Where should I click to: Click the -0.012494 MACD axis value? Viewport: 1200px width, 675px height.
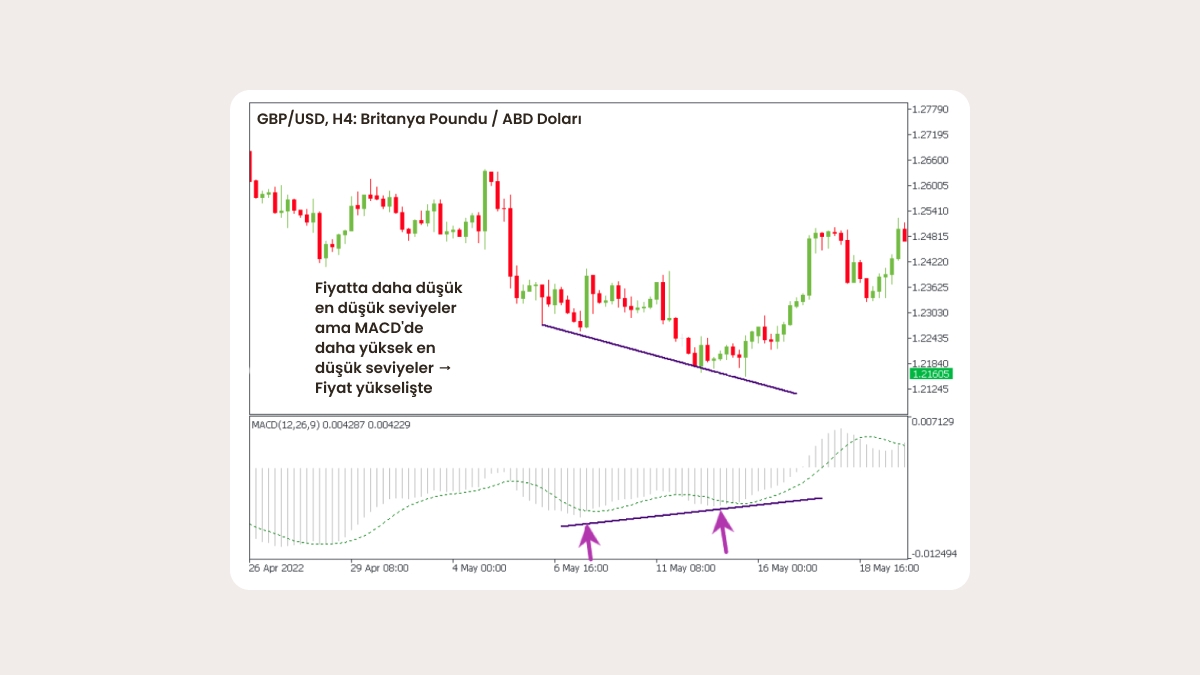pos(932,553)
